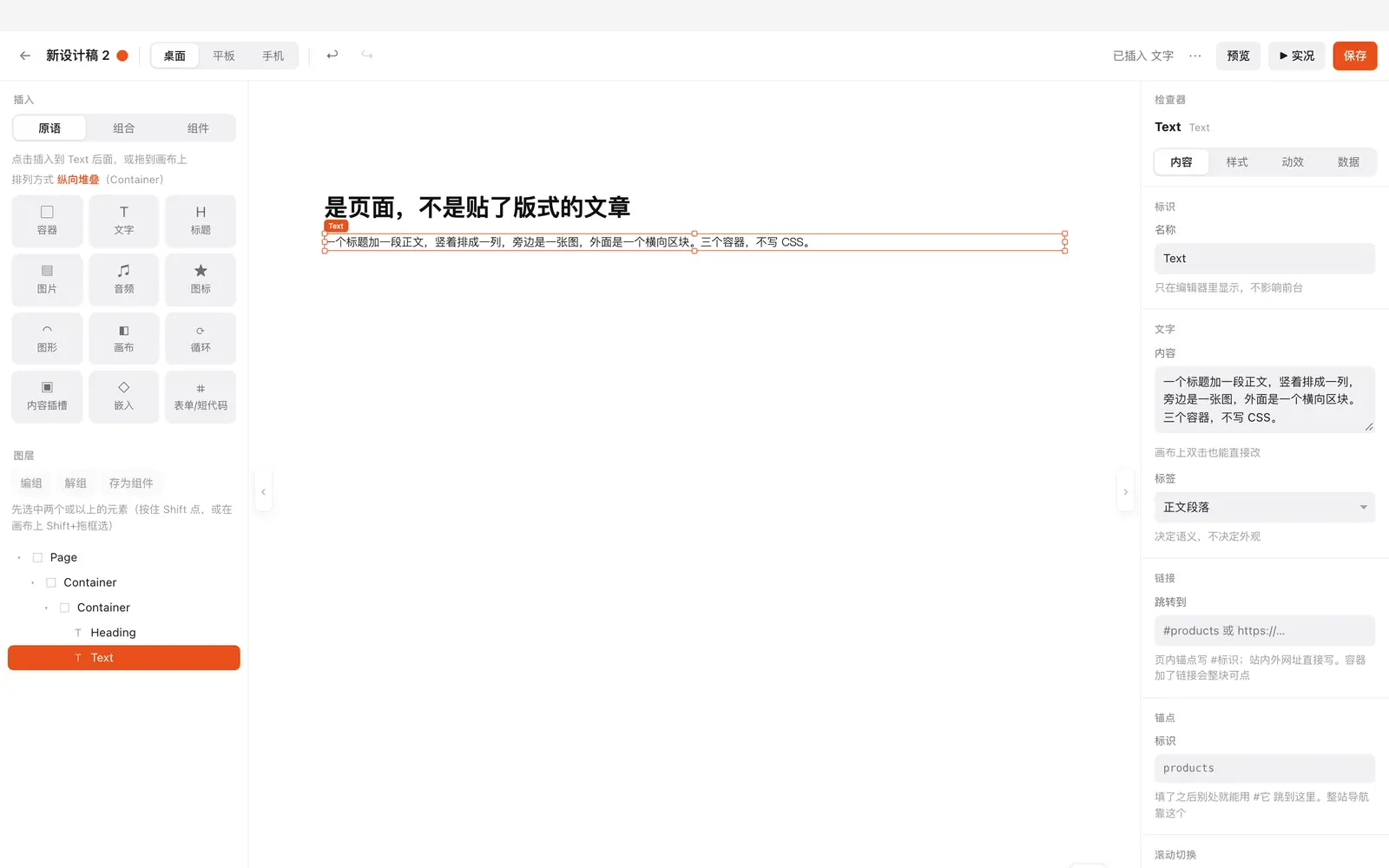Insert a 文字 text primitive
The image size is (1389, 868).
[x=124, y=220]
